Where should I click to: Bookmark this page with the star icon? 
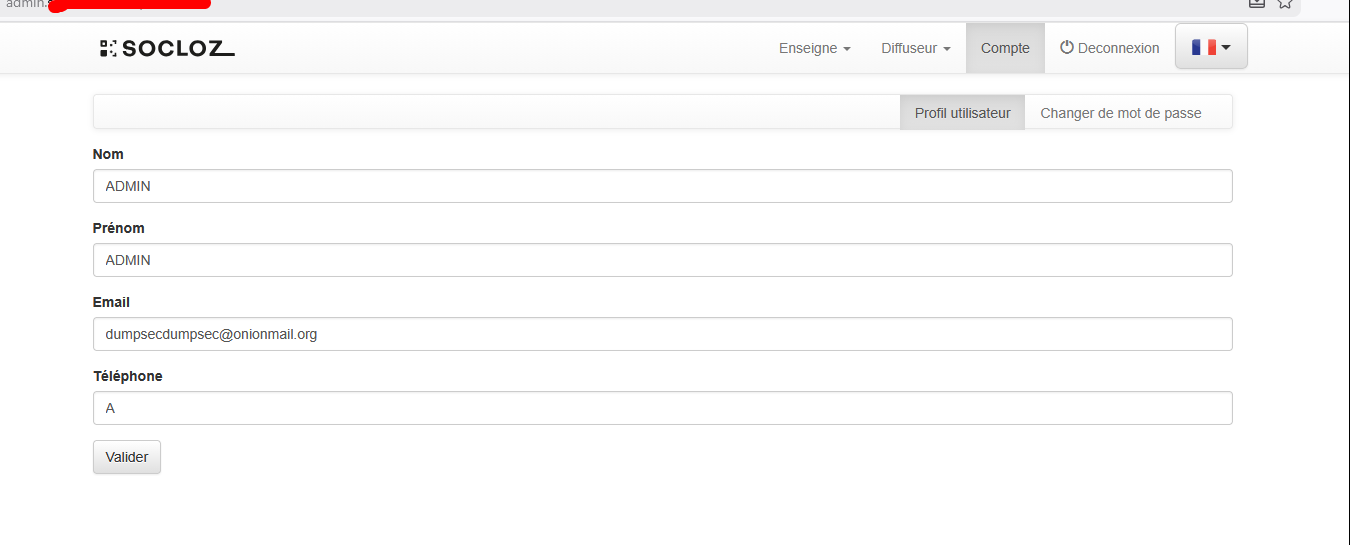click(1285, 3)
